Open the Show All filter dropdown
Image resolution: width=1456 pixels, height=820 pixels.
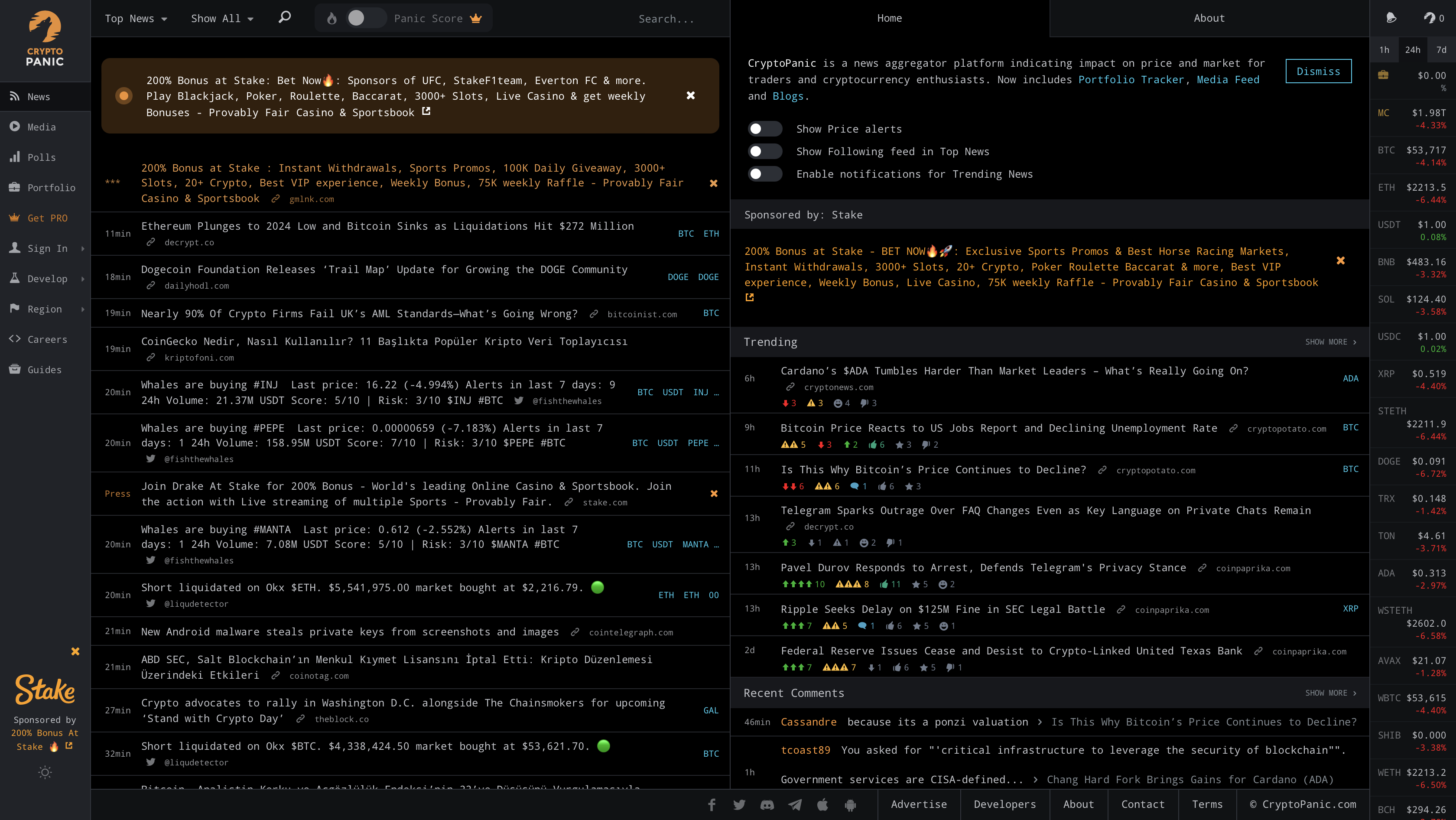(222, 19)
